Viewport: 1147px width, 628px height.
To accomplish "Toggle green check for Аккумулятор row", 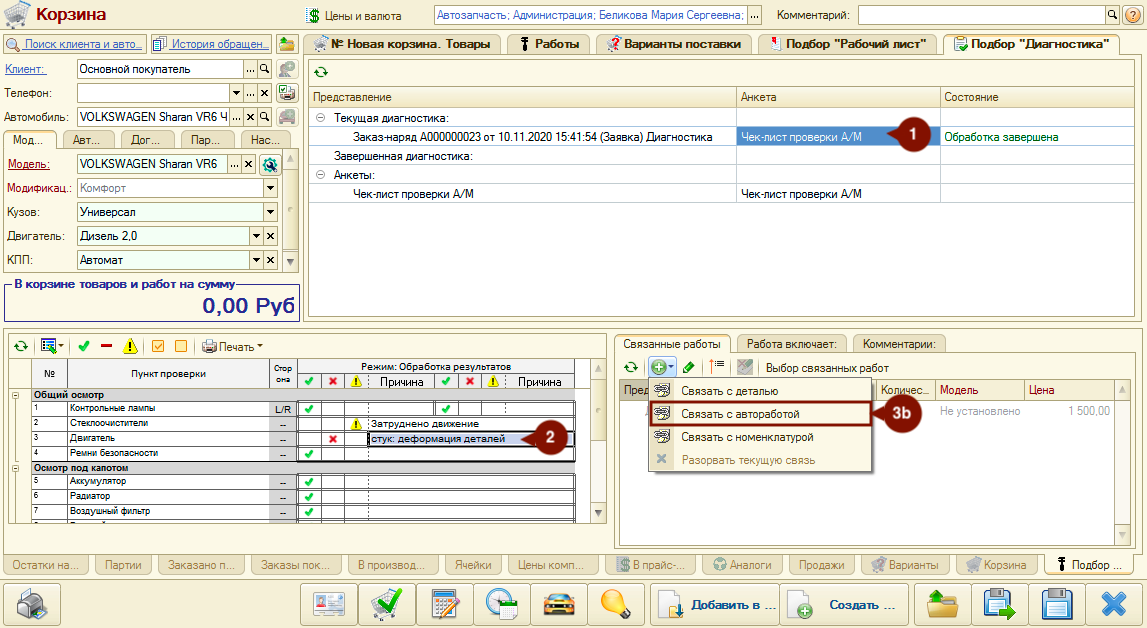I will [x=309, y=482].
